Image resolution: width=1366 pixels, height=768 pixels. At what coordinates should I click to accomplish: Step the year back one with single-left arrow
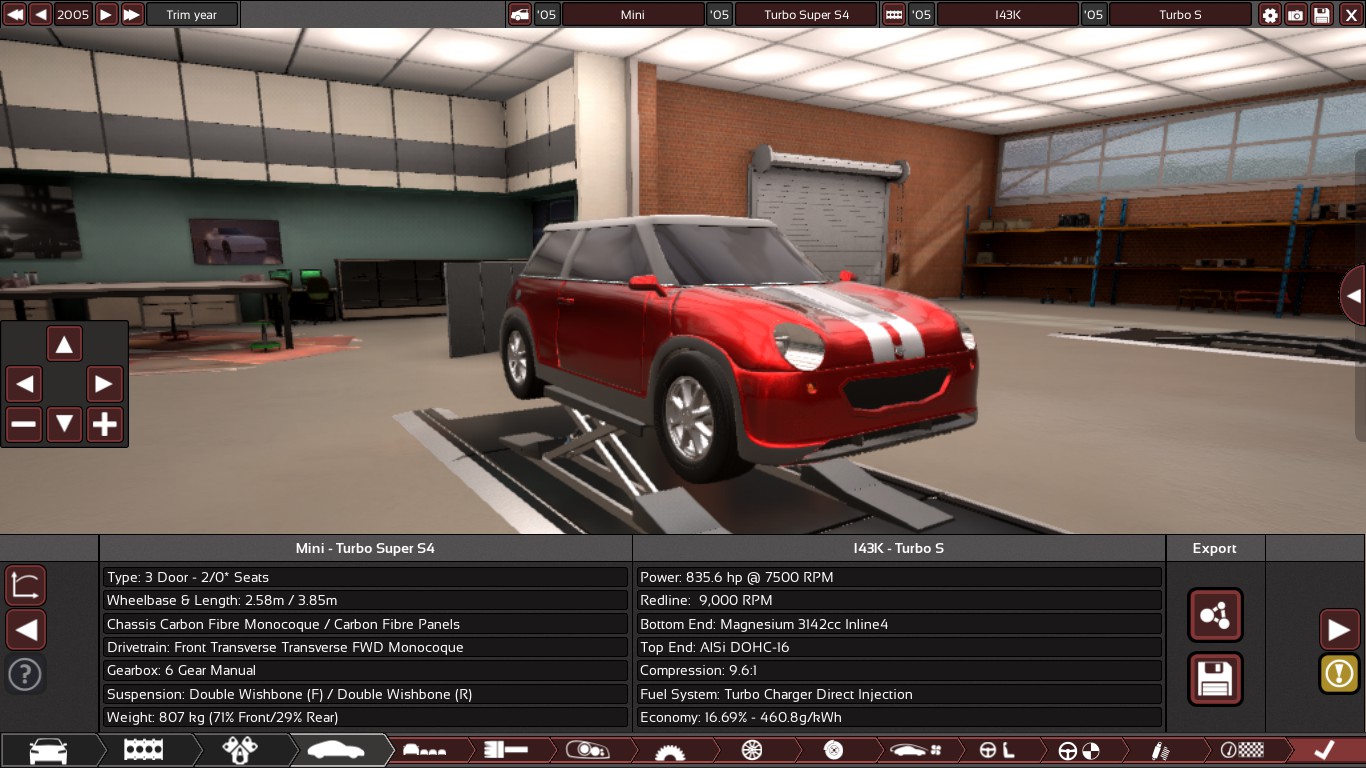coord(41,14)
